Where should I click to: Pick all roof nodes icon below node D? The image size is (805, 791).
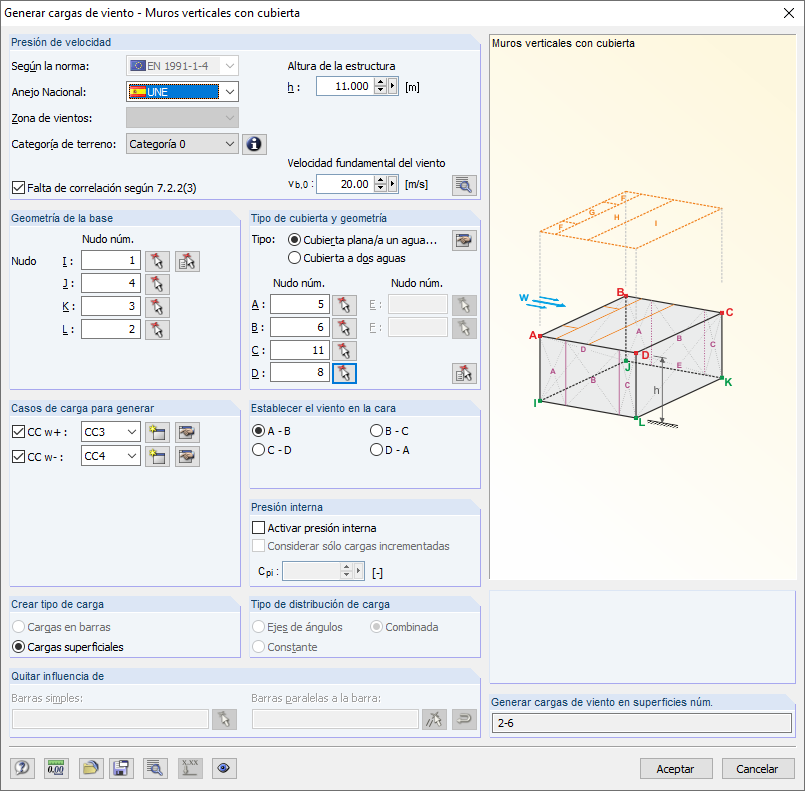click(x=464, y=373)
